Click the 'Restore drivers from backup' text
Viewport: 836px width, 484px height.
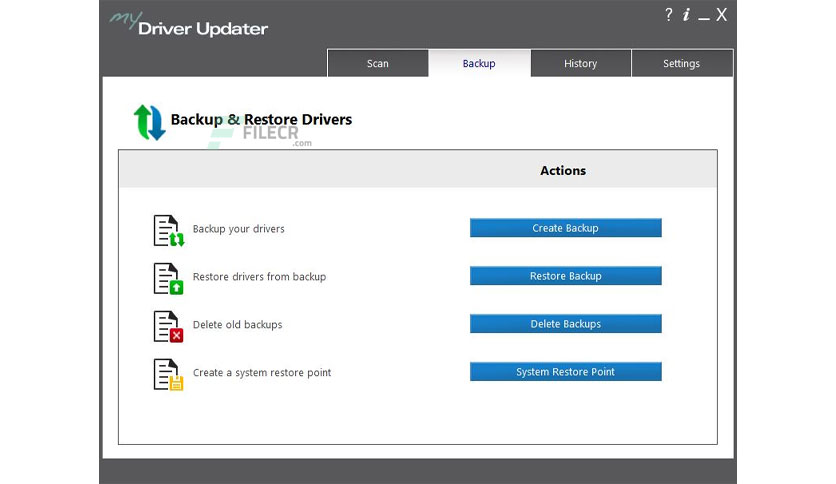(x=259, y=277)
